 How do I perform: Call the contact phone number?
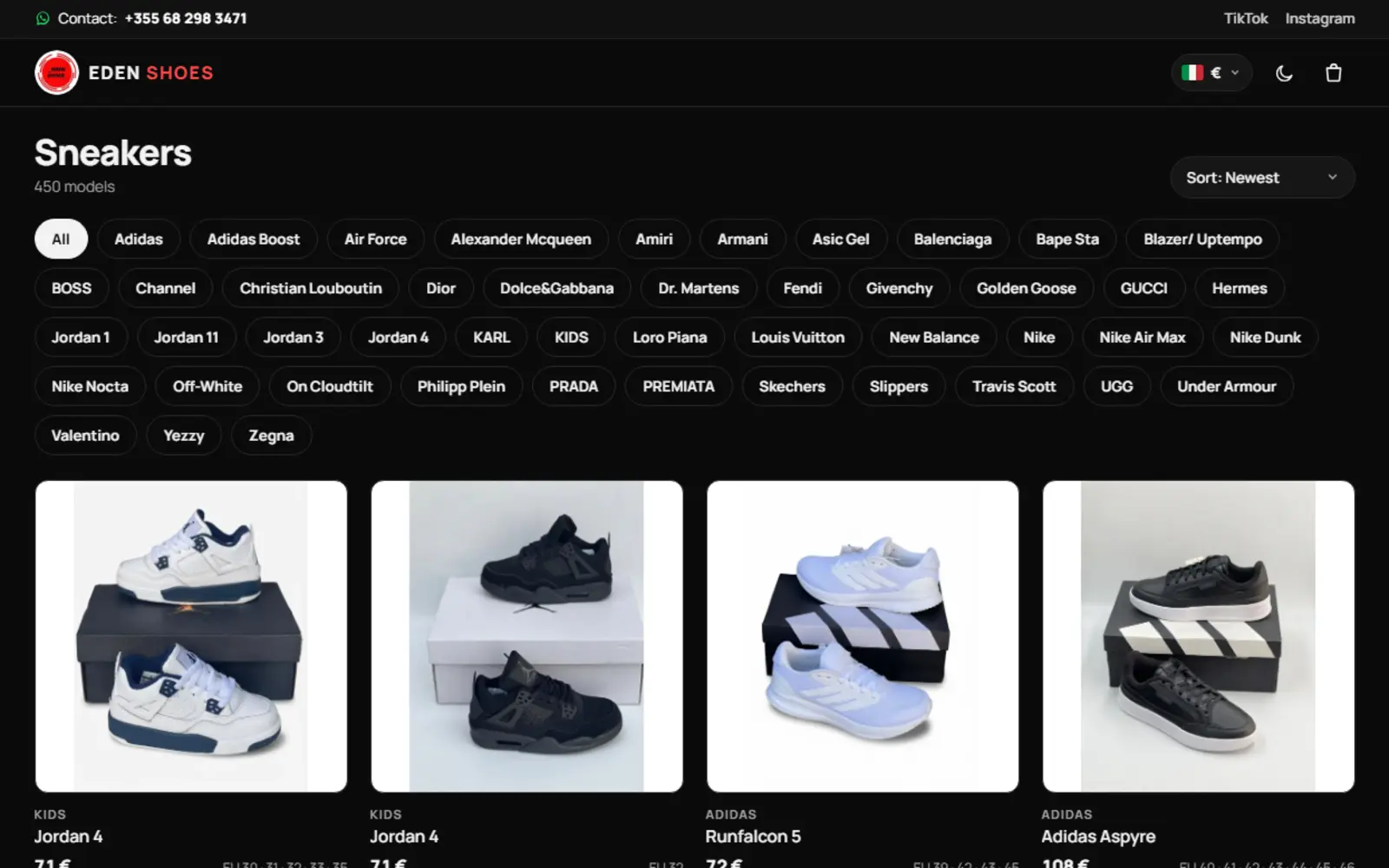coord(186,18)
